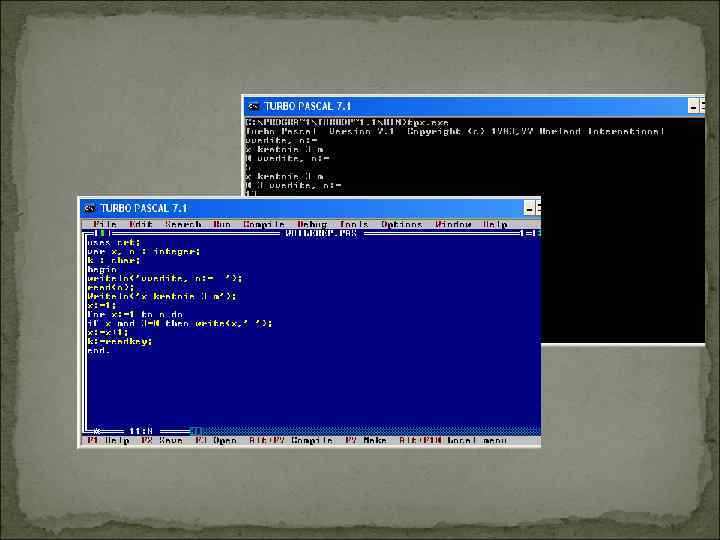Click the 'read(n);' code line
Screen dimensions: 720x540
tap(111, 287)
